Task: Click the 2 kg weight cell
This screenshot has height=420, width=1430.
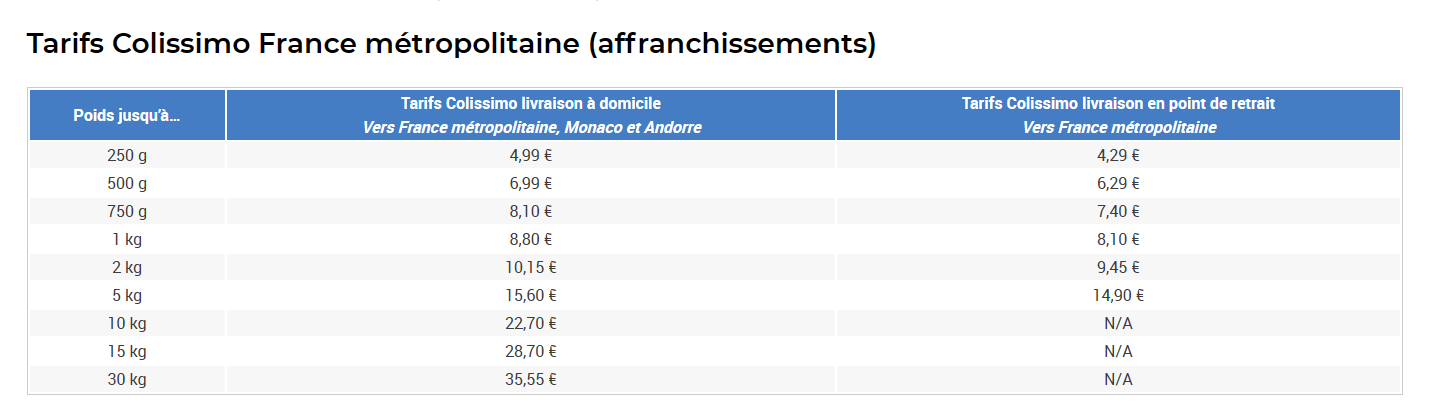Action: click(127, 267)
